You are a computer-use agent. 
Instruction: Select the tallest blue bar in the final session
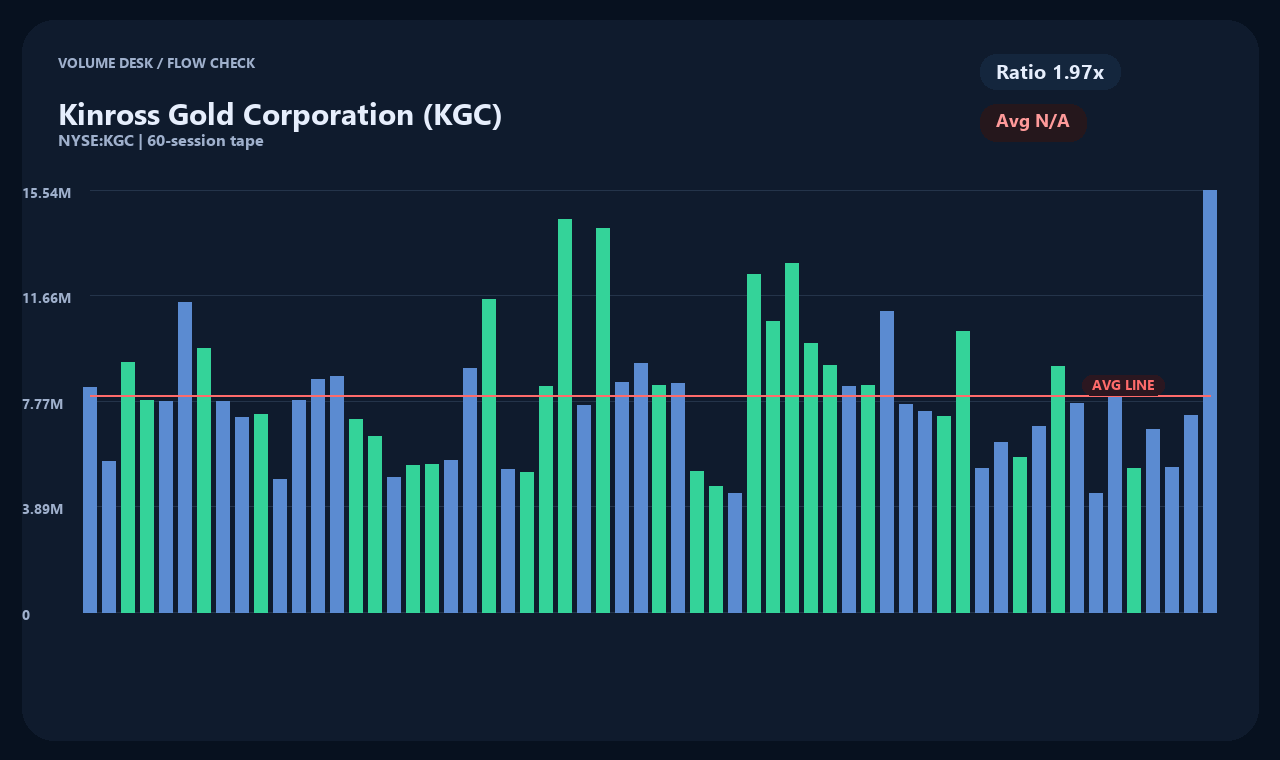point(1210,401)
